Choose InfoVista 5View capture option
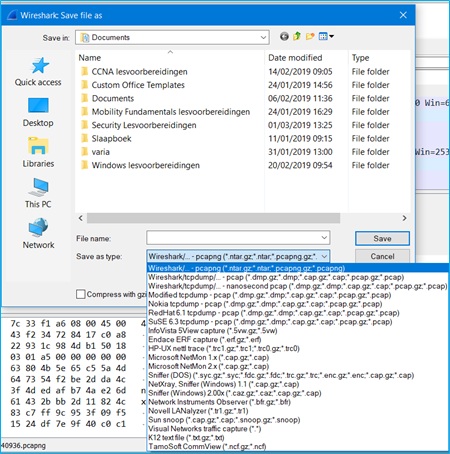The height and width of the screenshot is (454, 450). [x=298, y=331]
